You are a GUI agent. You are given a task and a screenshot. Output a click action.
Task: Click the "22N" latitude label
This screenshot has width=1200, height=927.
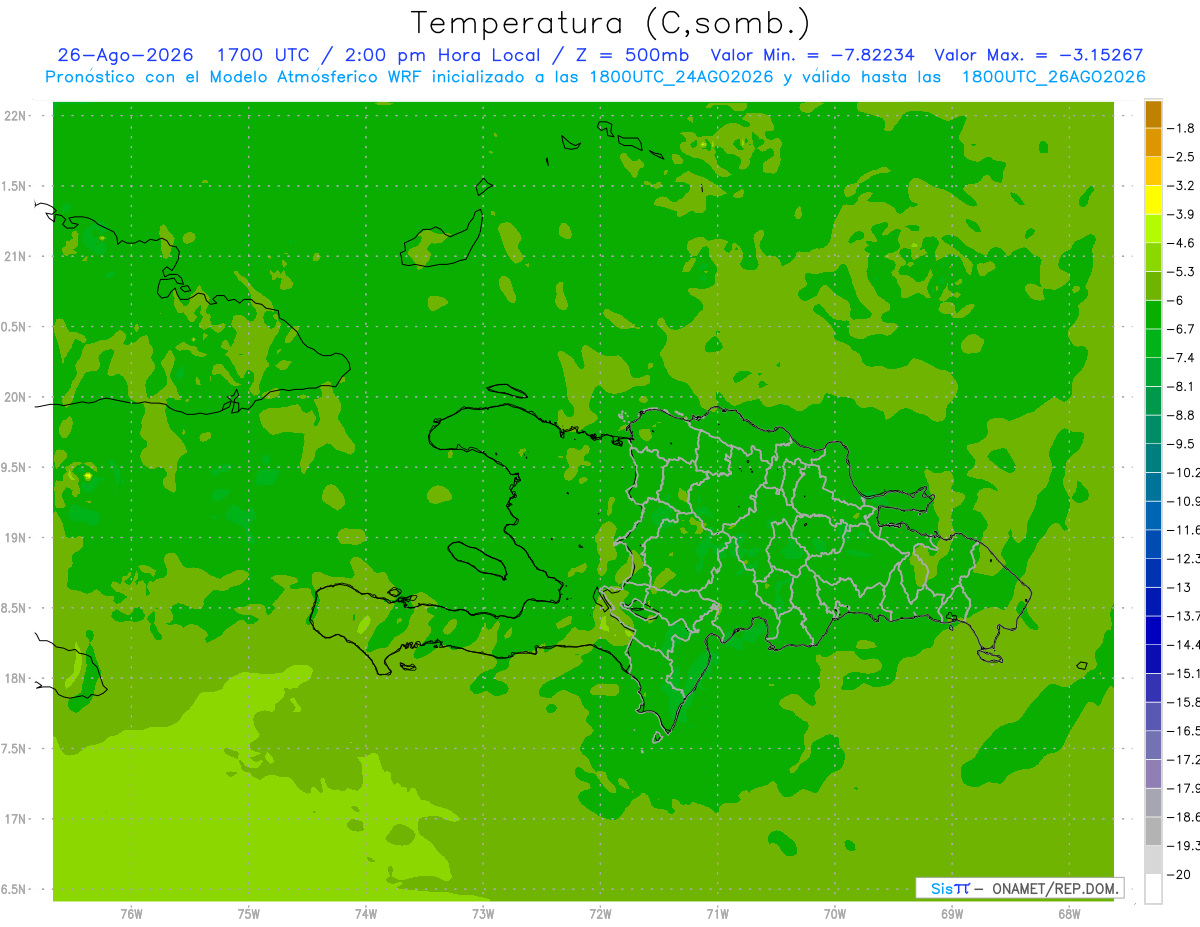[17, 116]
